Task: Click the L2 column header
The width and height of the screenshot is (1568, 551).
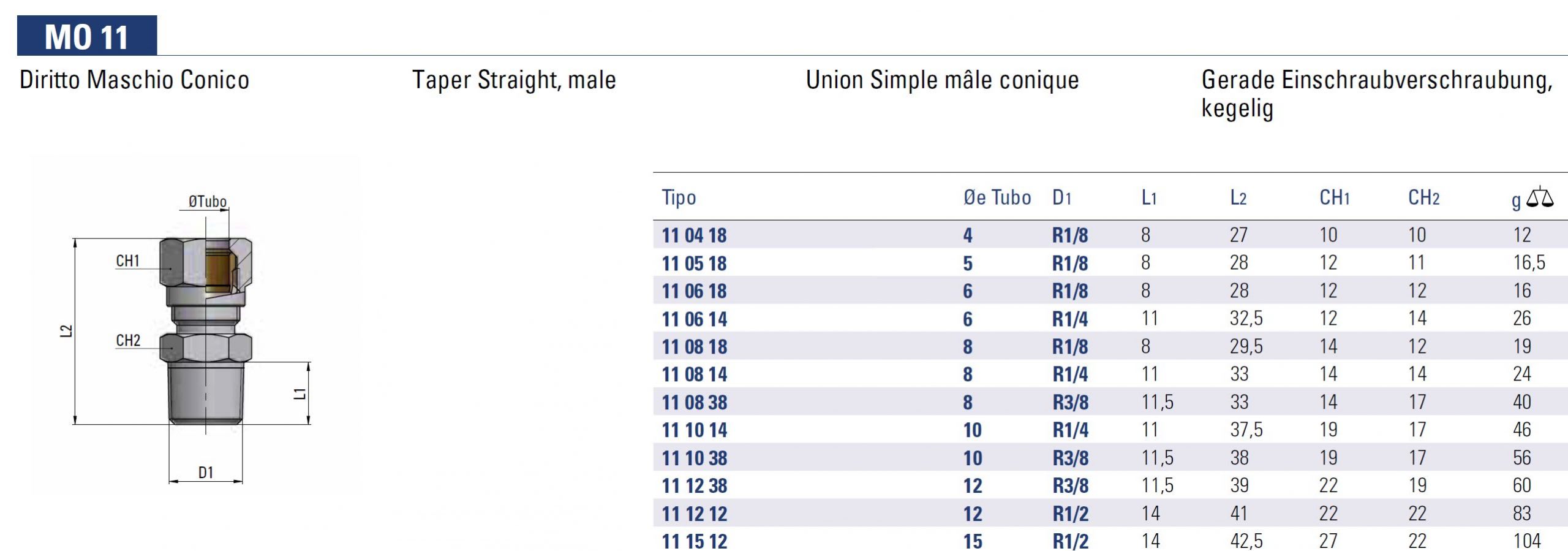Action: click(x=1238, y=197)
